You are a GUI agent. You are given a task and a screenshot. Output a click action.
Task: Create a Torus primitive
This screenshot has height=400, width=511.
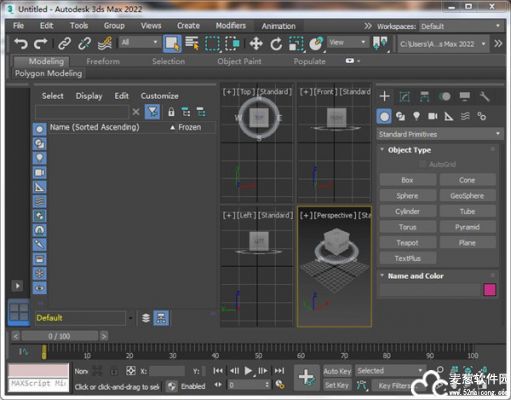[x=408, y=227]
